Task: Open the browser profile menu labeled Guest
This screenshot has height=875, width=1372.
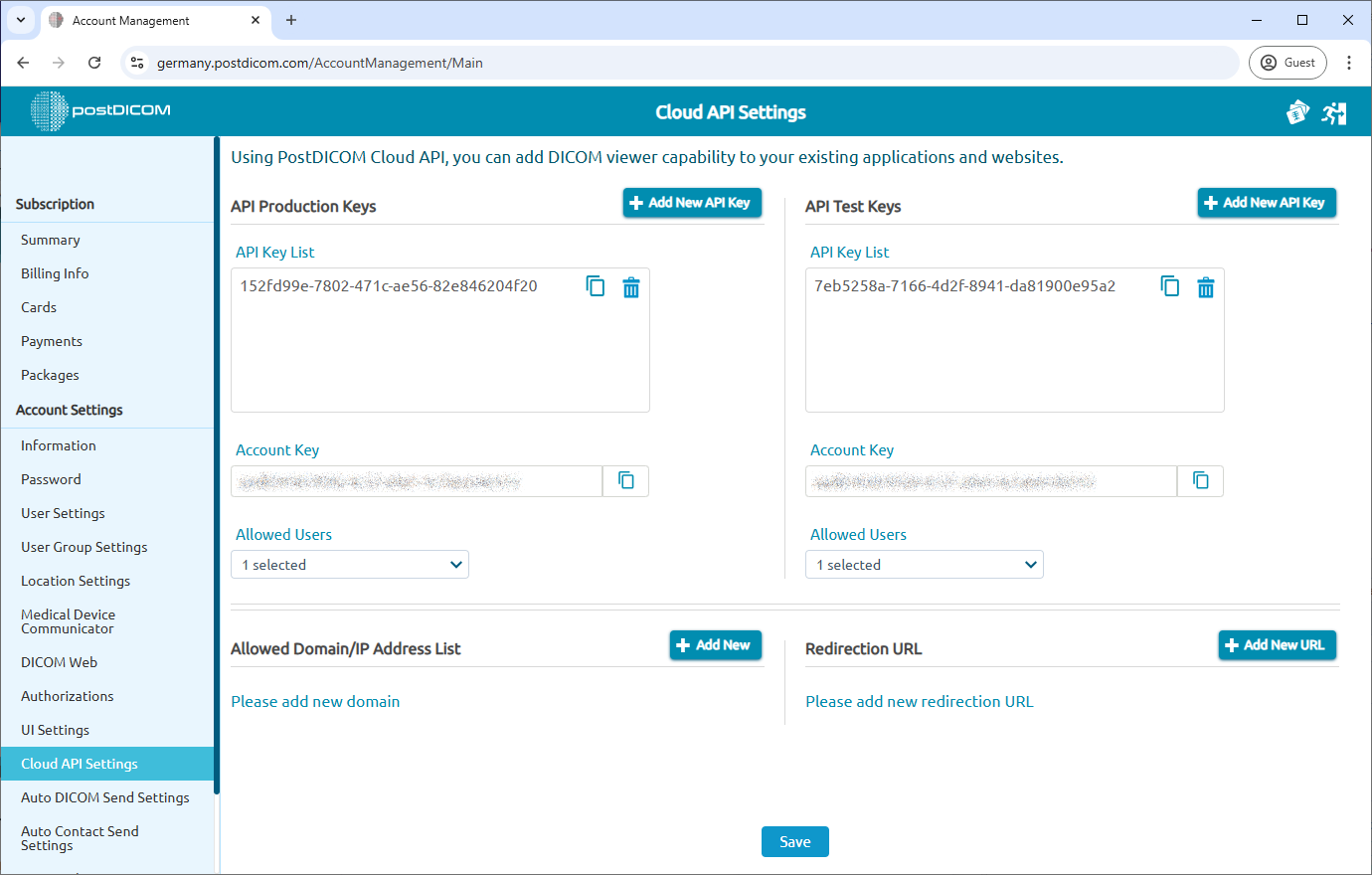Action: 1287,62
